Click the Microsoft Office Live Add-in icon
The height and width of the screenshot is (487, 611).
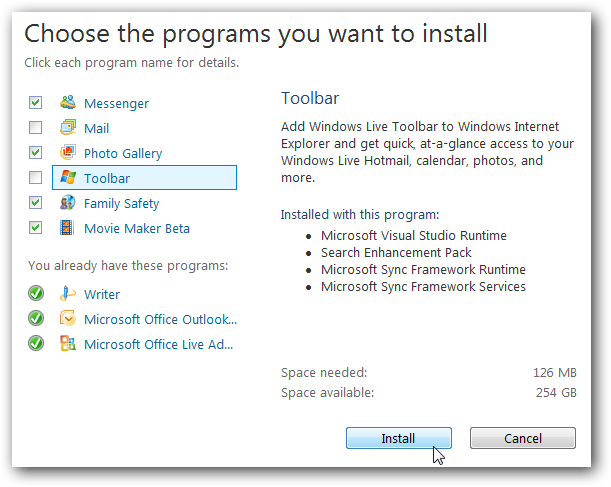tap(68, 344)
